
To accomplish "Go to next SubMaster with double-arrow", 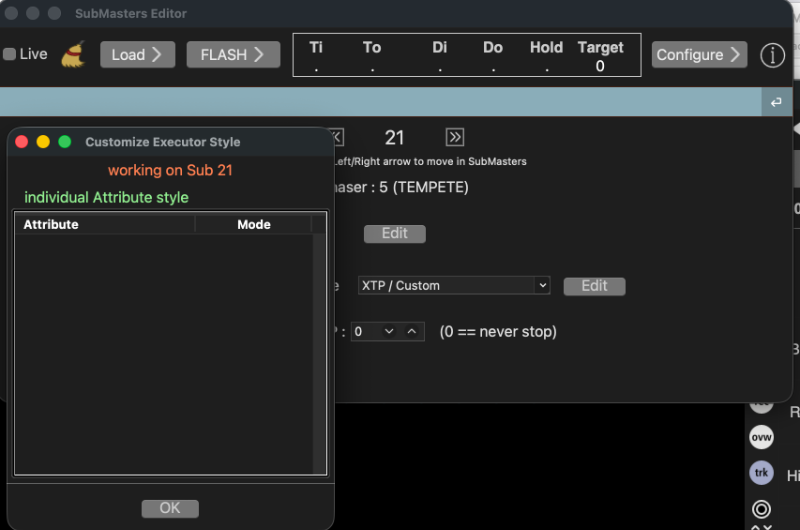I will (x=455, y=137).
